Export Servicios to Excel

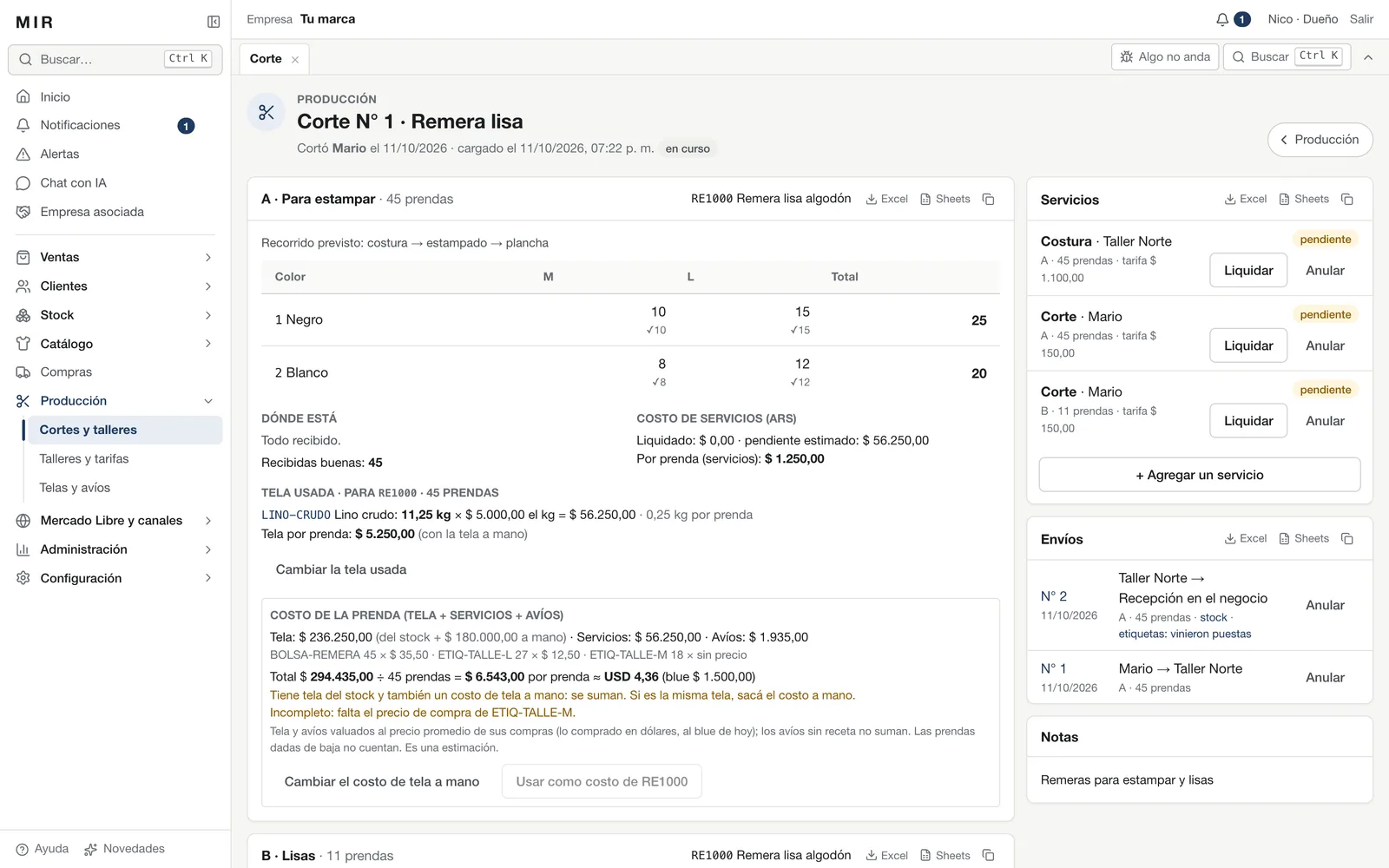coord(1246,199)
